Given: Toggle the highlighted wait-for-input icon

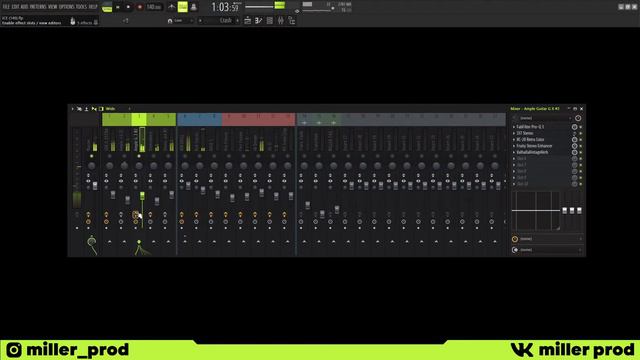Looking at the screenshot, I should tap(182, 7).
